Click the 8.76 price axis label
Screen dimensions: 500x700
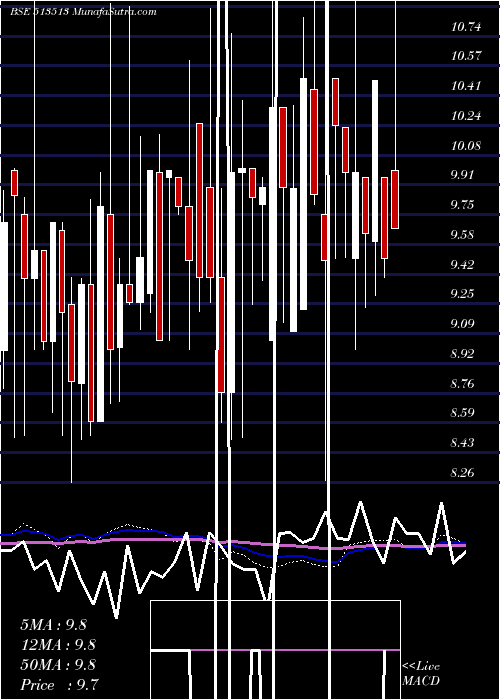point(462,383)
